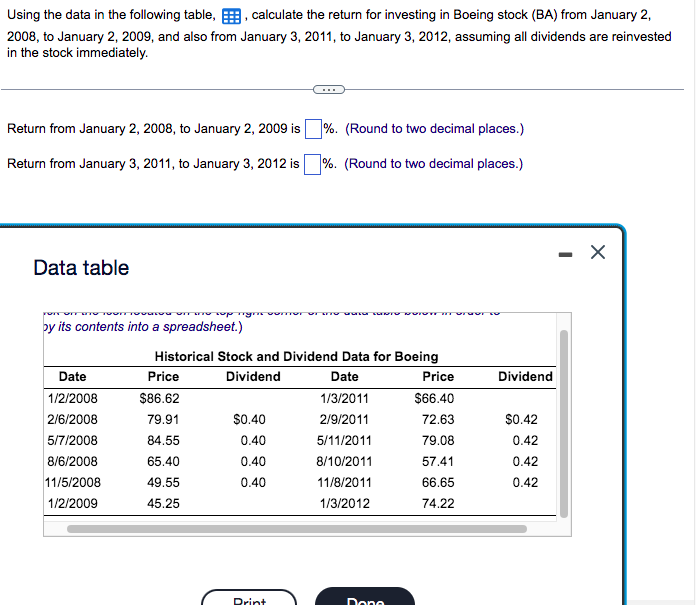Select the 5/11/2011 date cell
Viewport: 696px width, 605px height.
pos(344,440)
